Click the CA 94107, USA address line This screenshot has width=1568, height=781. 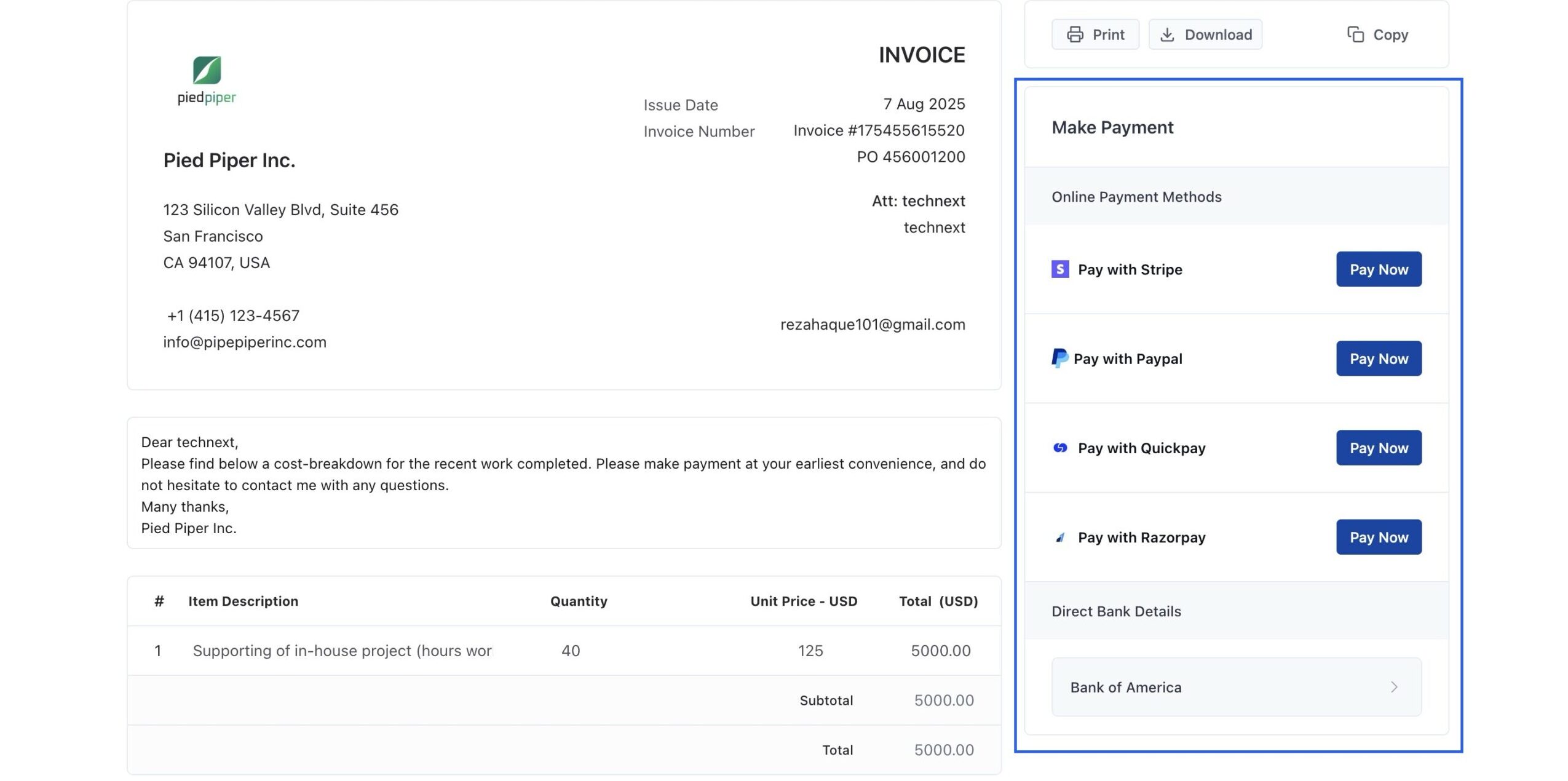(x=216, y=263)
